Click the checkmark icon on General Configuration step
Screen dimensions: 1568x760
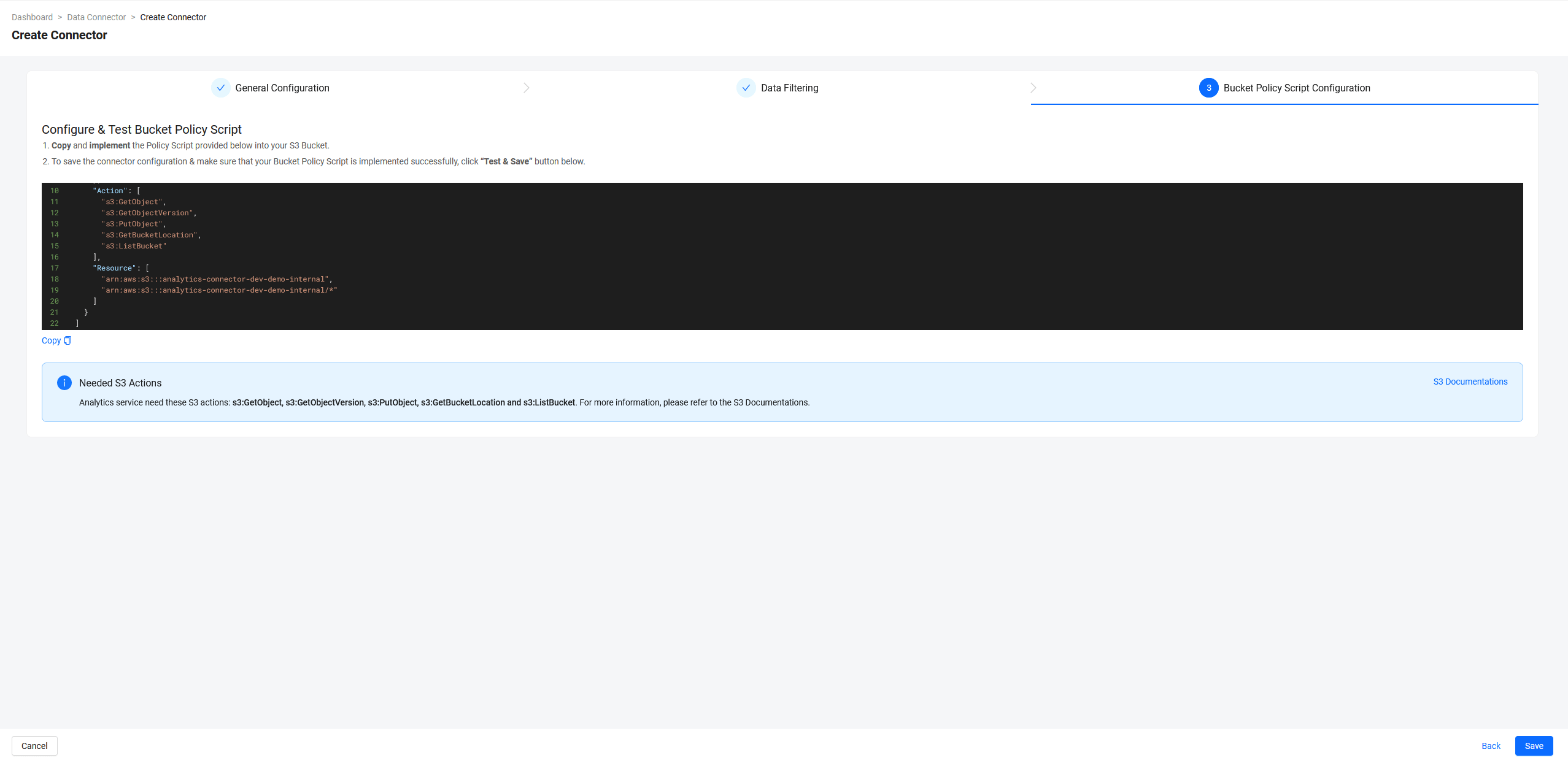coord(221,88)
